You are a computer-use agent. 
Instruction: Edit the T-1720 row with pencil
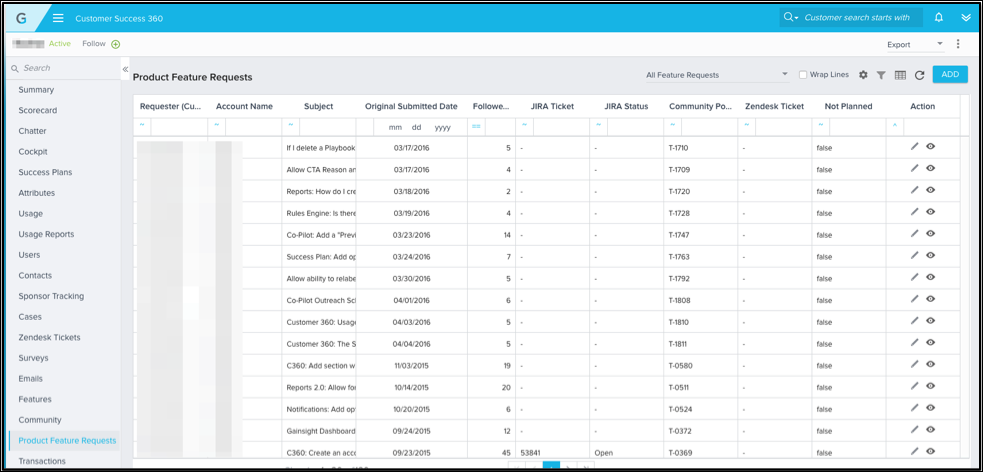914,190
